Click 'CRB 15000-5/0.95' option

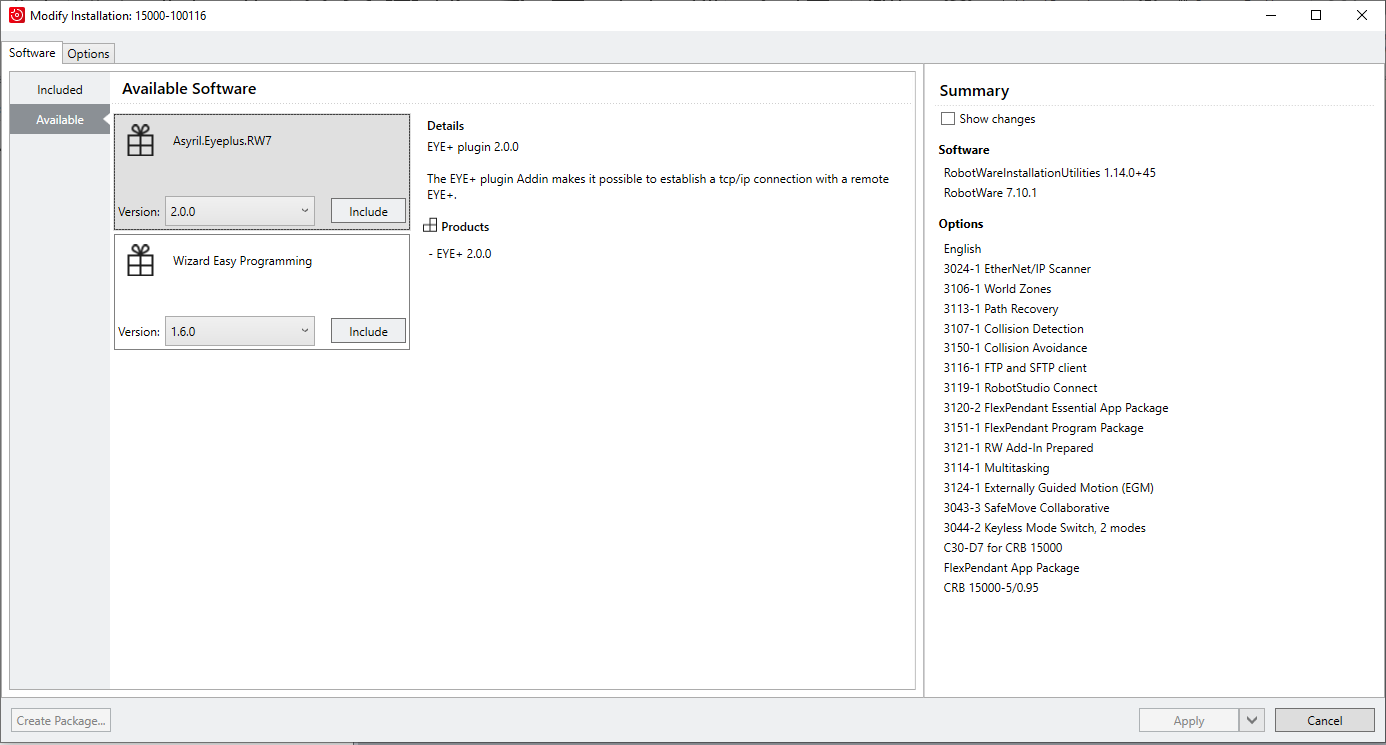[x=991, y=588]
